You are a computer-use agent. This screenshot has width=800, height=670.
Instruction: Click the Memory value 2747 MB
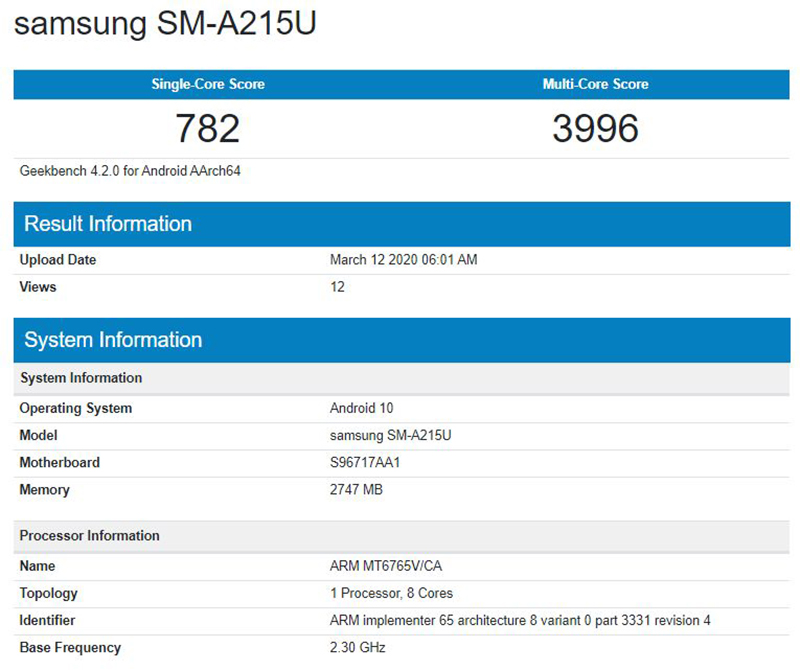[x=356, y=490]
